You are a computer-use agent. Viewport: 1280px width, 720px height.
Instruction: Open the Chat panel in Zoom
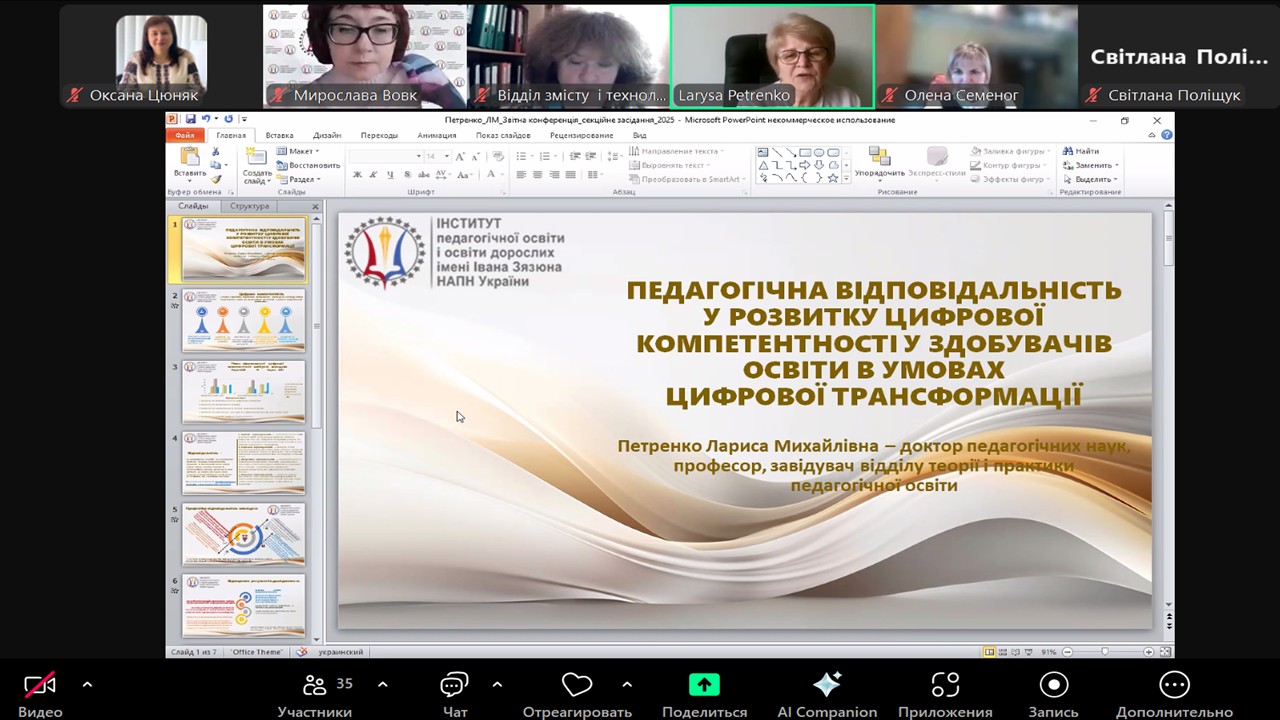coord(454,686)
